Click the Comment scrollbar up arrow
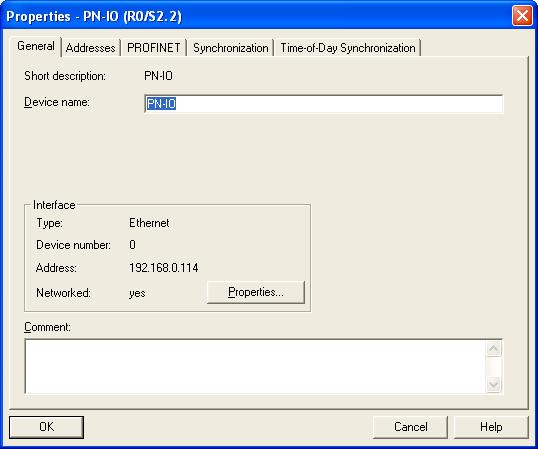The image size is (538, 449). (x=493, y=348)
